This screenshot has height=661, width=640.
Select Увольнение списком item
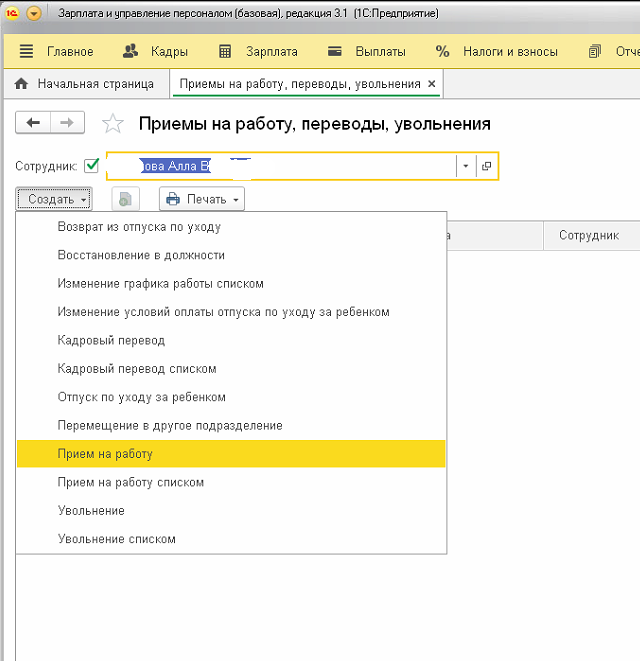point(231,539)
